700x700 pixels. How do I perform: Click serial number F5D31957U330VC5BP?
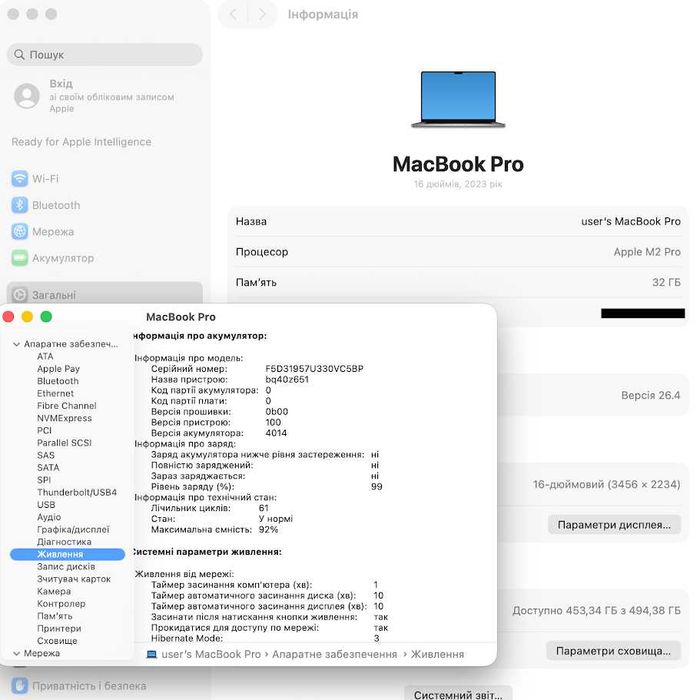(314, 369)
